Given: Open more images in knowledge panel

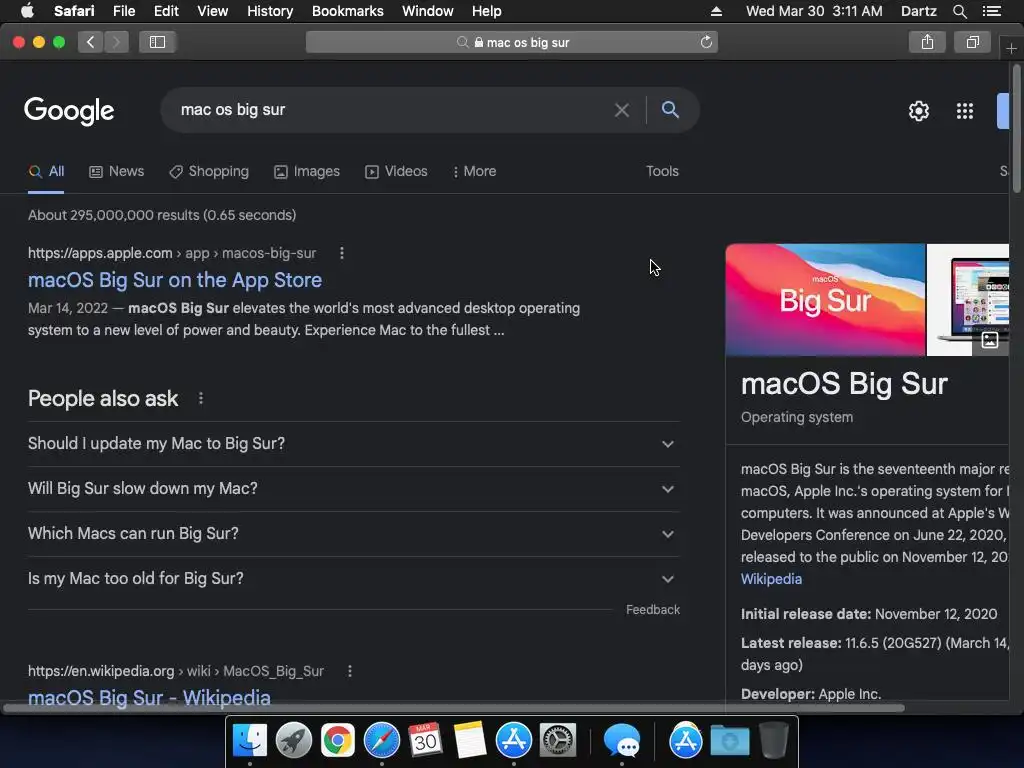Looking at the screenshot, I should tap(990, 340).
